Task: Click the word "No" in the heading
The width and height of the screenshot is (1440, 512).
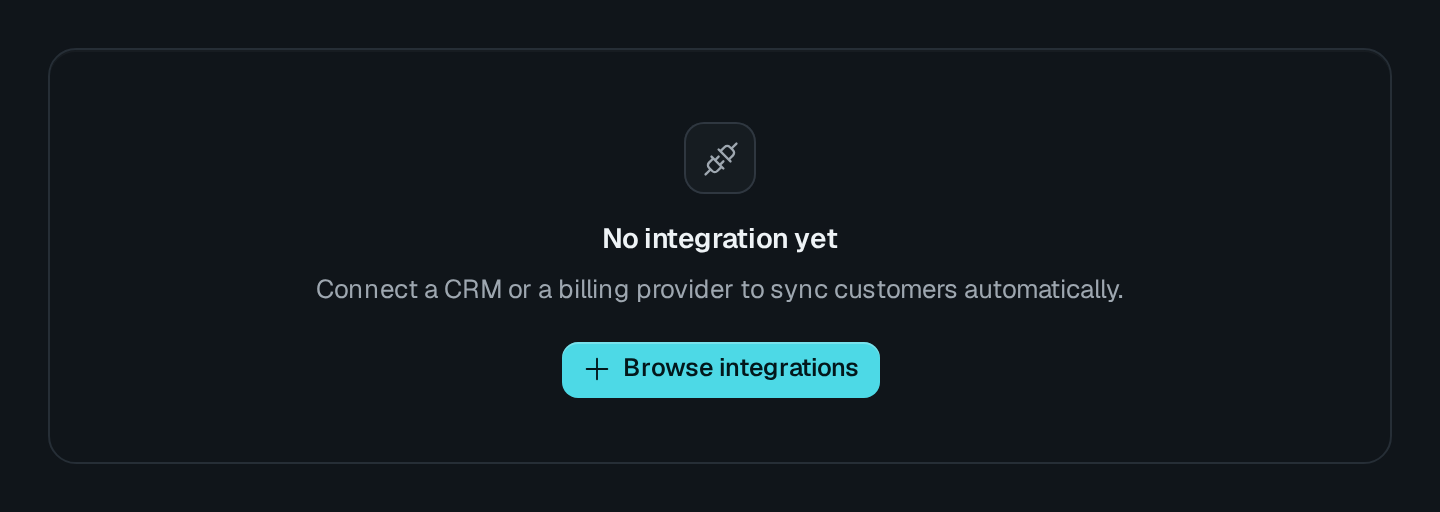Action: (x=620, y=239)
